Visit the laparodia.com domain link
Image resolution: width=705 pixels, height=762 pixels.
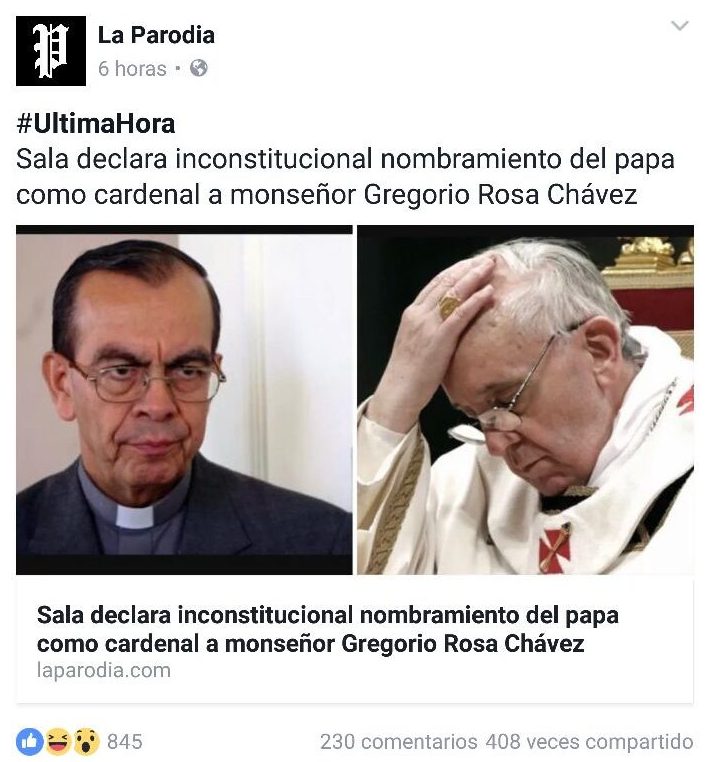104,671
